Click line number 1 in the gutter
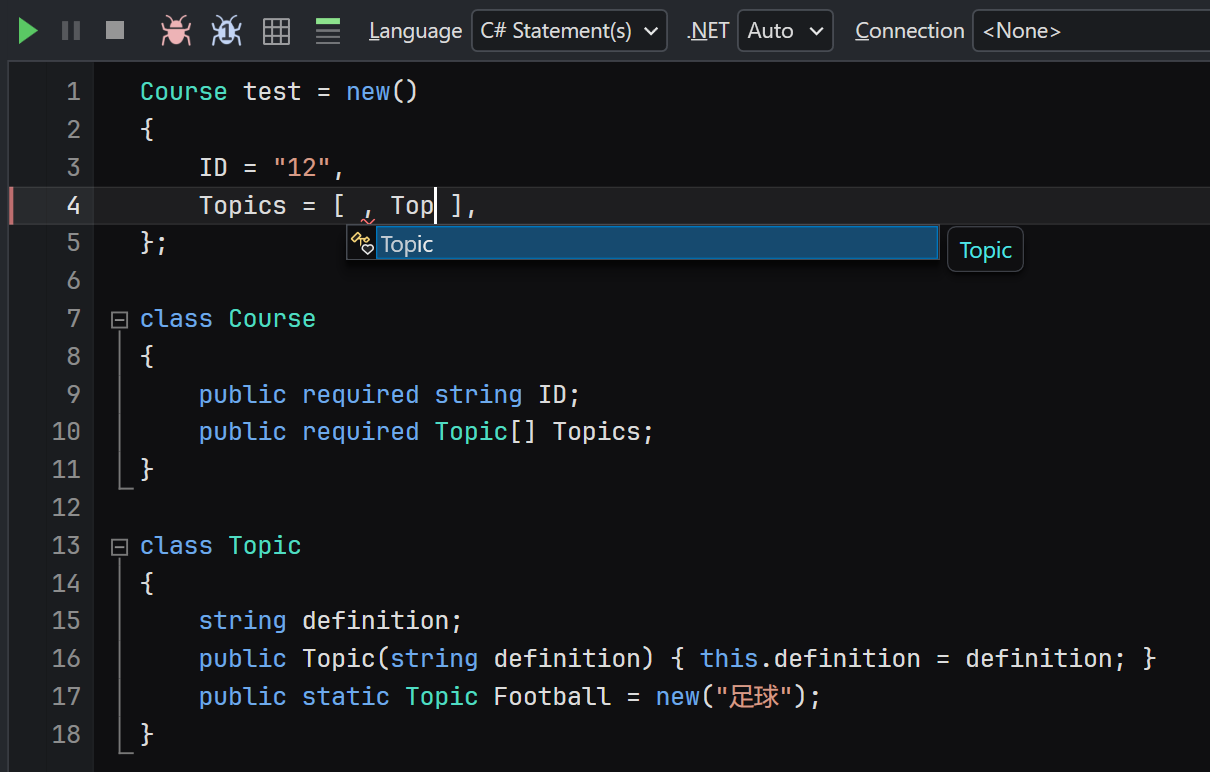The image size is (1210, 772). pyautogui.click(x=73, y=92)
